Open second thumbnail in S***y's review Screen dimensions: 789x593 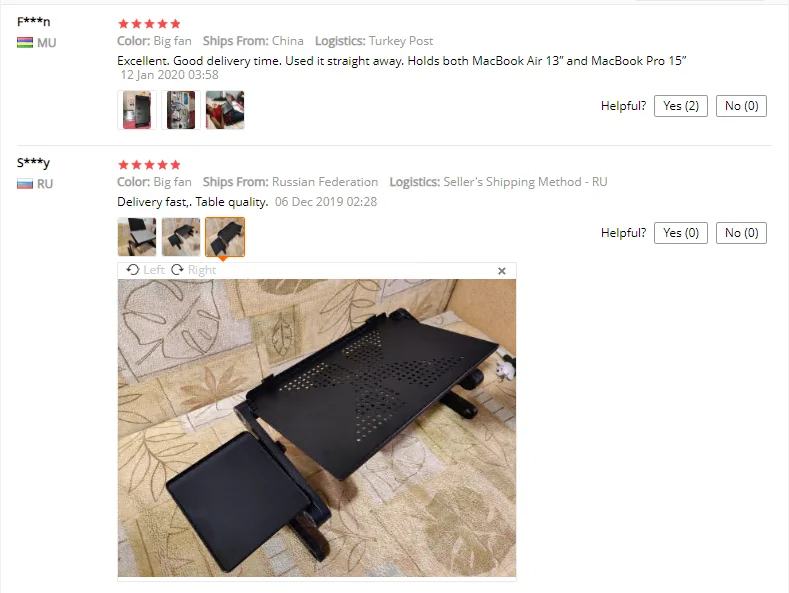click(x=181, y=237)
